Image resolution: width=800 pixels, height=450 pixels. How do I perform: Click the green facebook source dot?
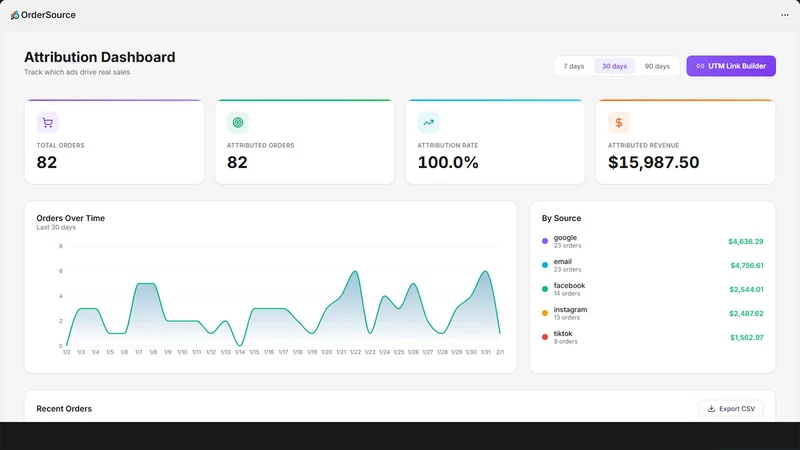tap(545, 289)
